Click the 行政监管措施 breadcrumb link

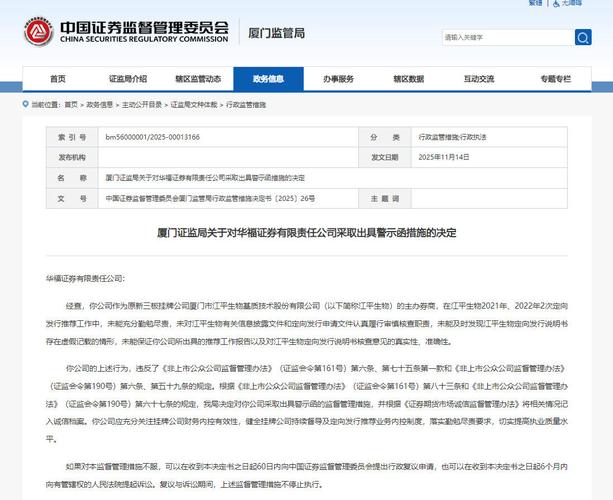[246, 104]
